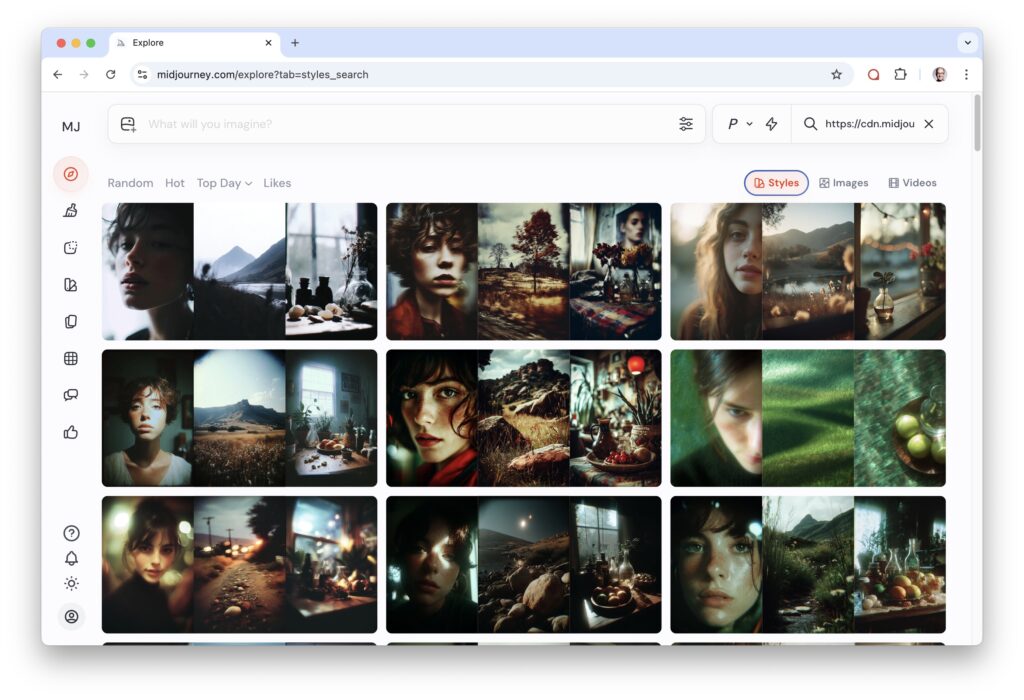The width and height of the screenshot is (1024, 700).
Task: Switch to the Images tab
Action: pyautogui.click(x=843, y=183)
